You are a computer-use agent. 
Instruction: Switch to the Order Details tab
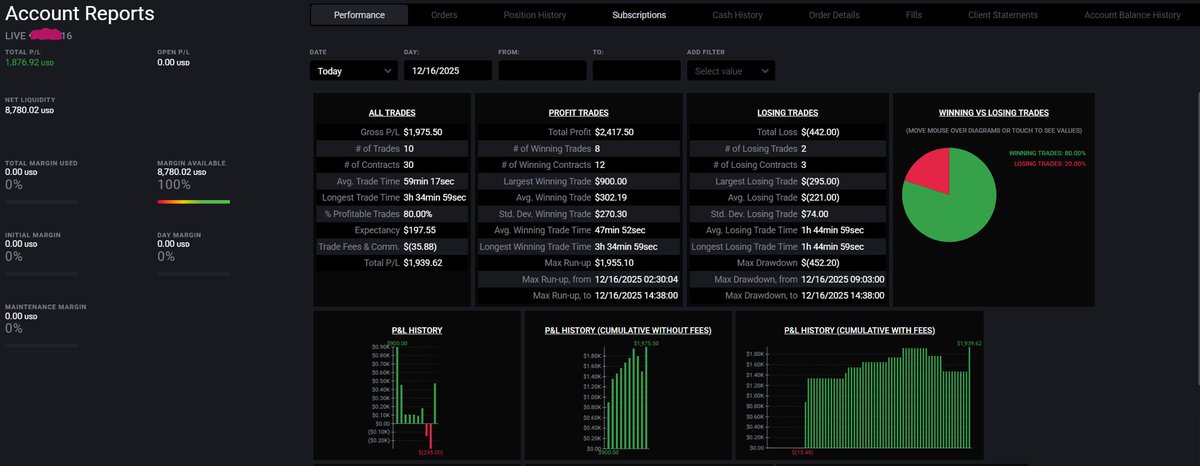(x=834, y=15)
